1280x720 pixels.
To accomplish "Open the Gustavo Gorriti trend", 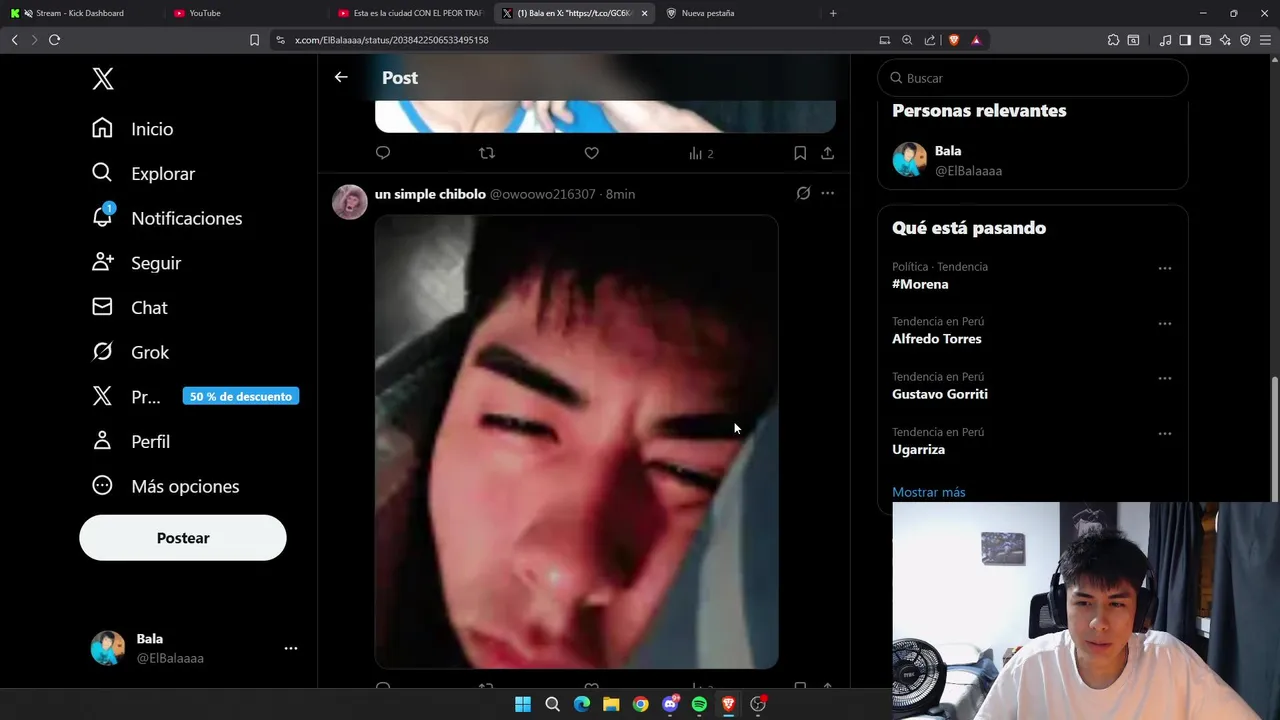I will point(940,394).
